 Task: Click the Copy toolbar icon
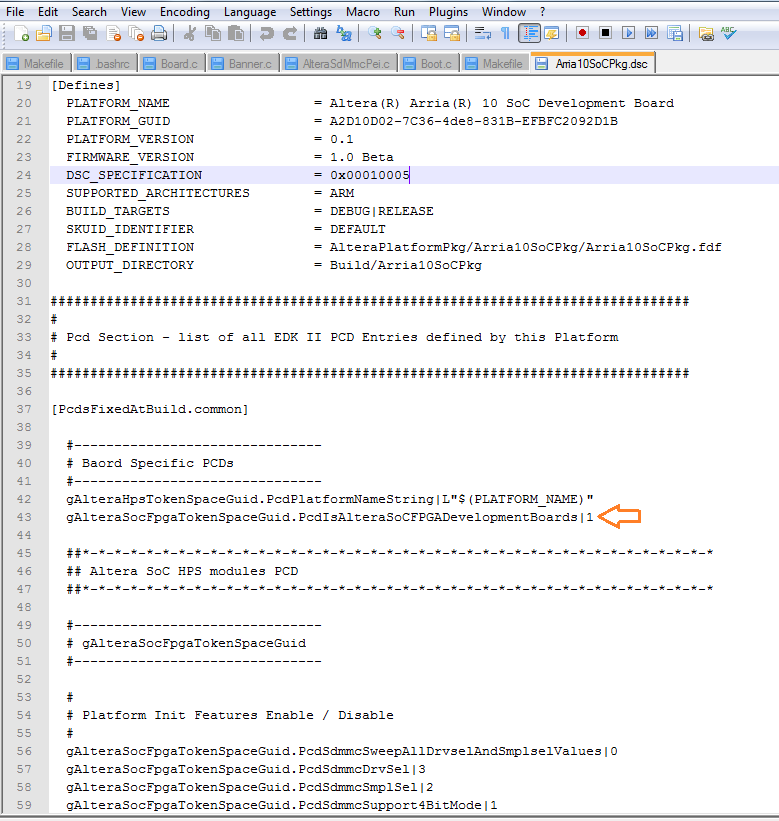[x=213, y=34]
